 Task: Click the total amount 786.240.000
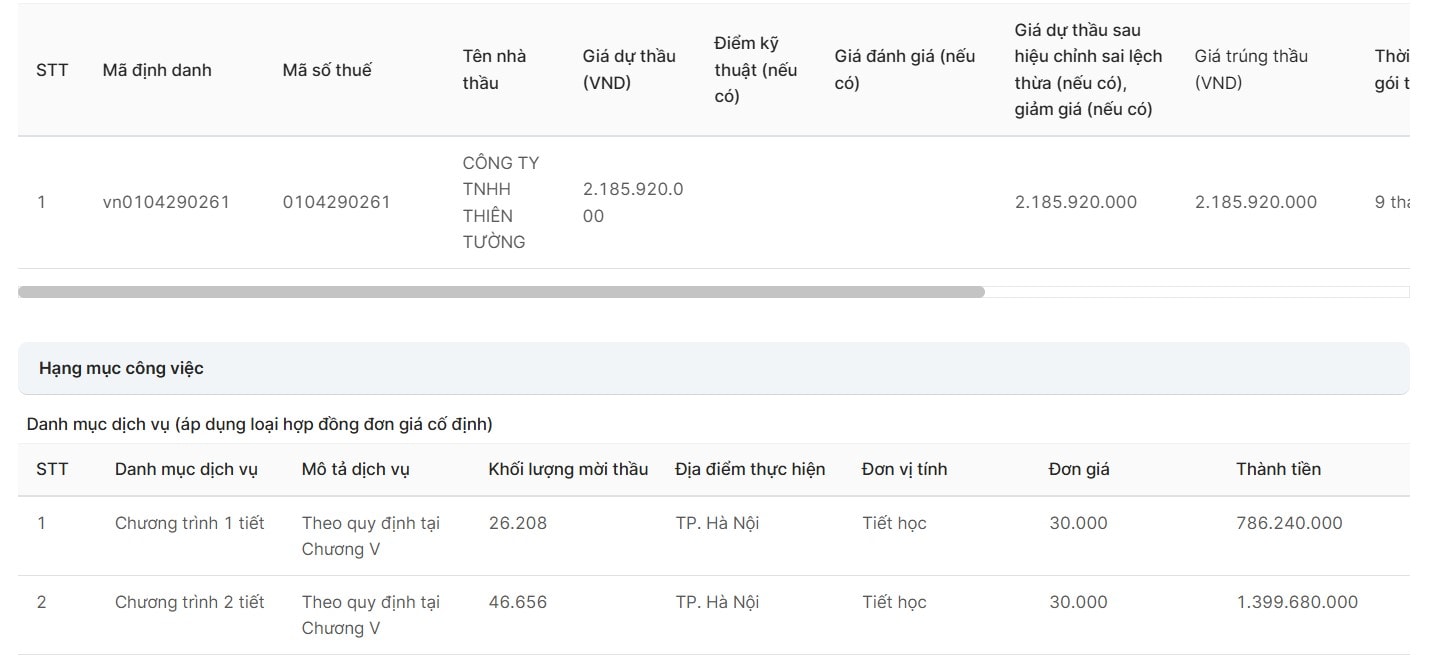tap(1289, 523)
